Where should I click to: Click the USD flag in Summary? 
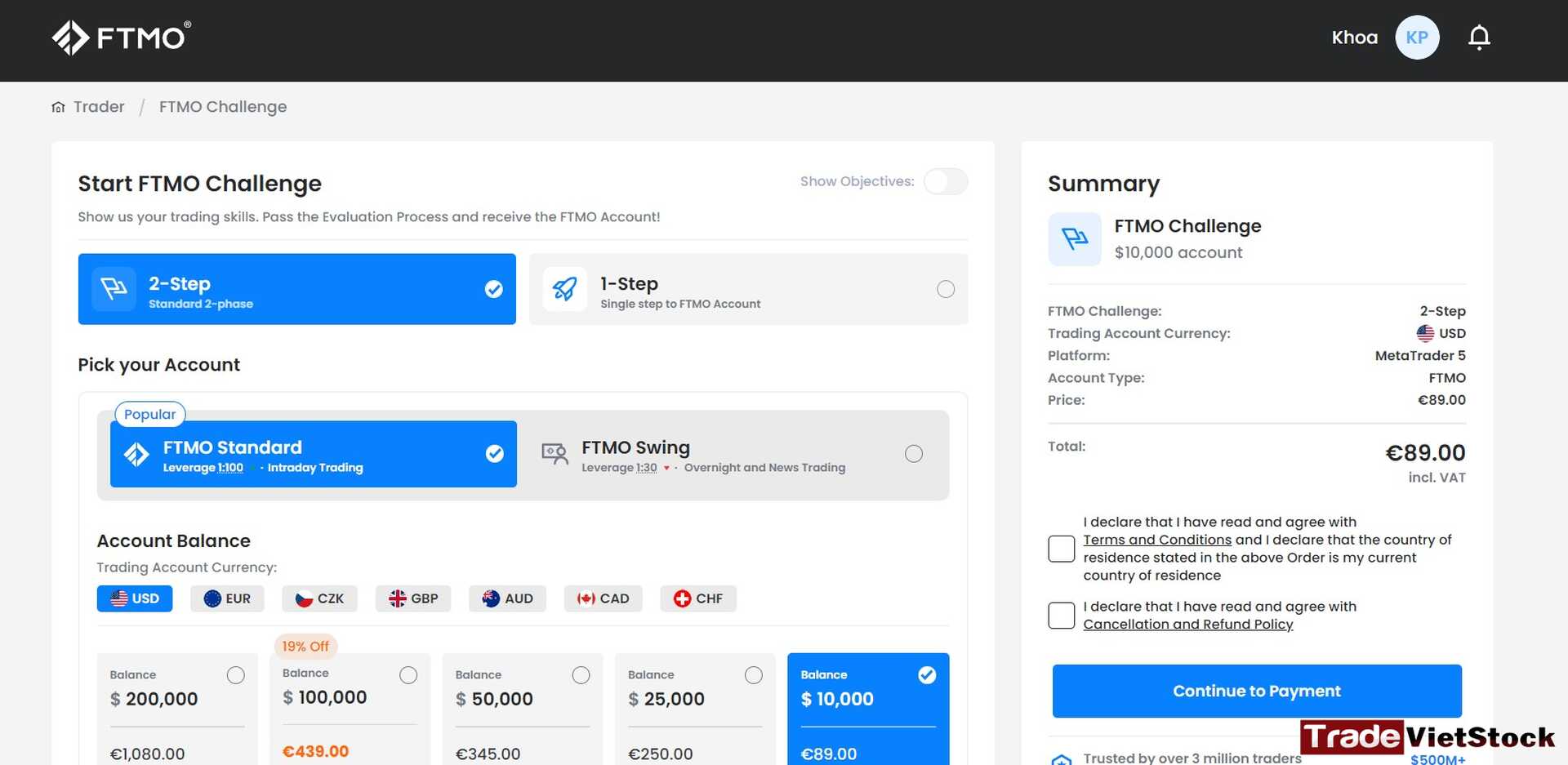click(1425, 333)
